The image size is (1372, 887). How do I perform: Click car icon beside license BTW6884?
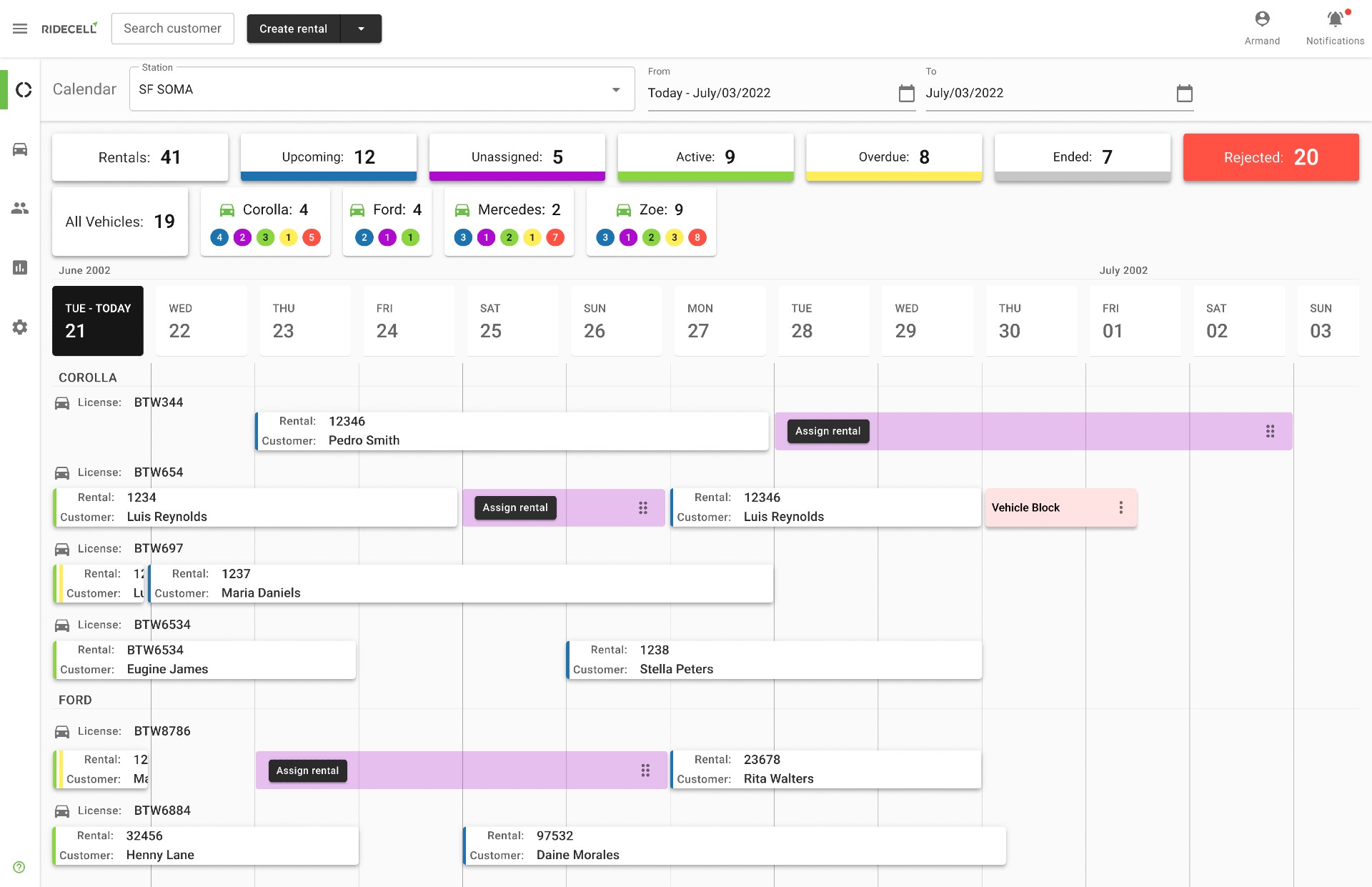pos(62,811)
